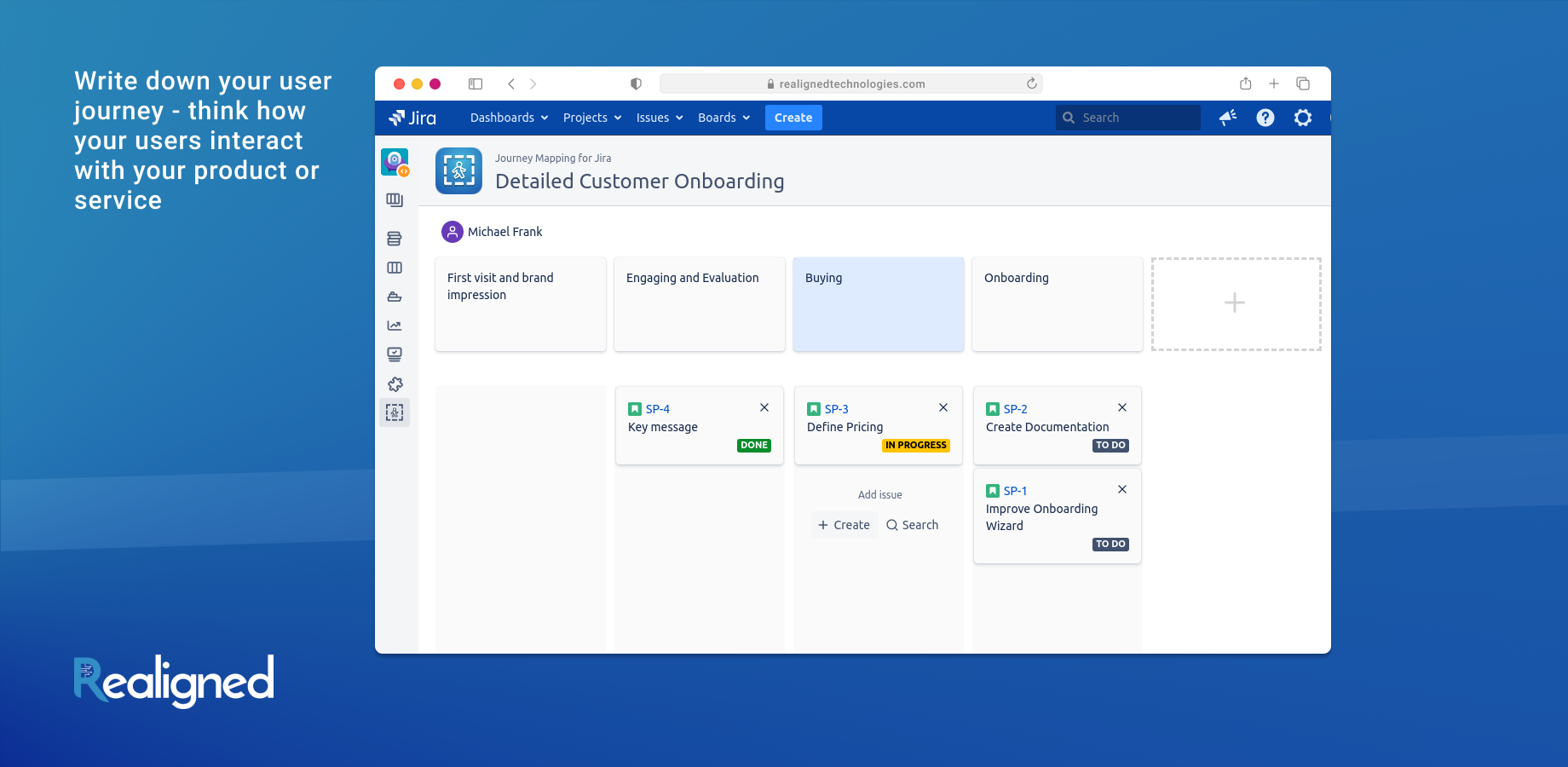This screenshot has width=1568, height=767.
Task: Open the project avatar in the sidebar
Action: (395, 162)
